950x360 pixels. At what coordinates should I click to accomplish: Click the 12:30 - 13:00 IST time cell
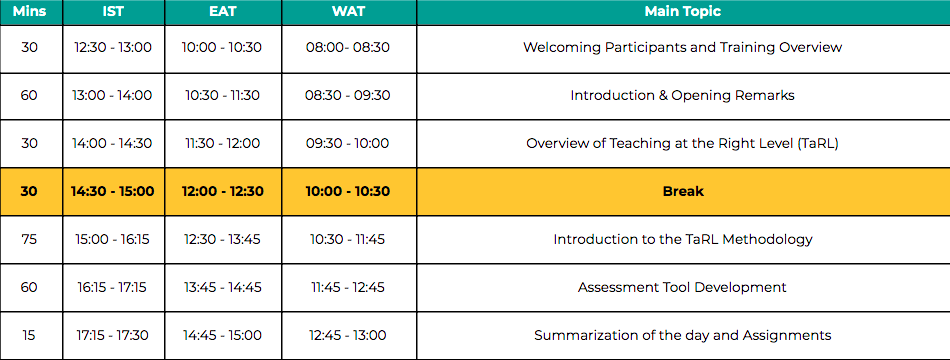[x=113, y=49]
